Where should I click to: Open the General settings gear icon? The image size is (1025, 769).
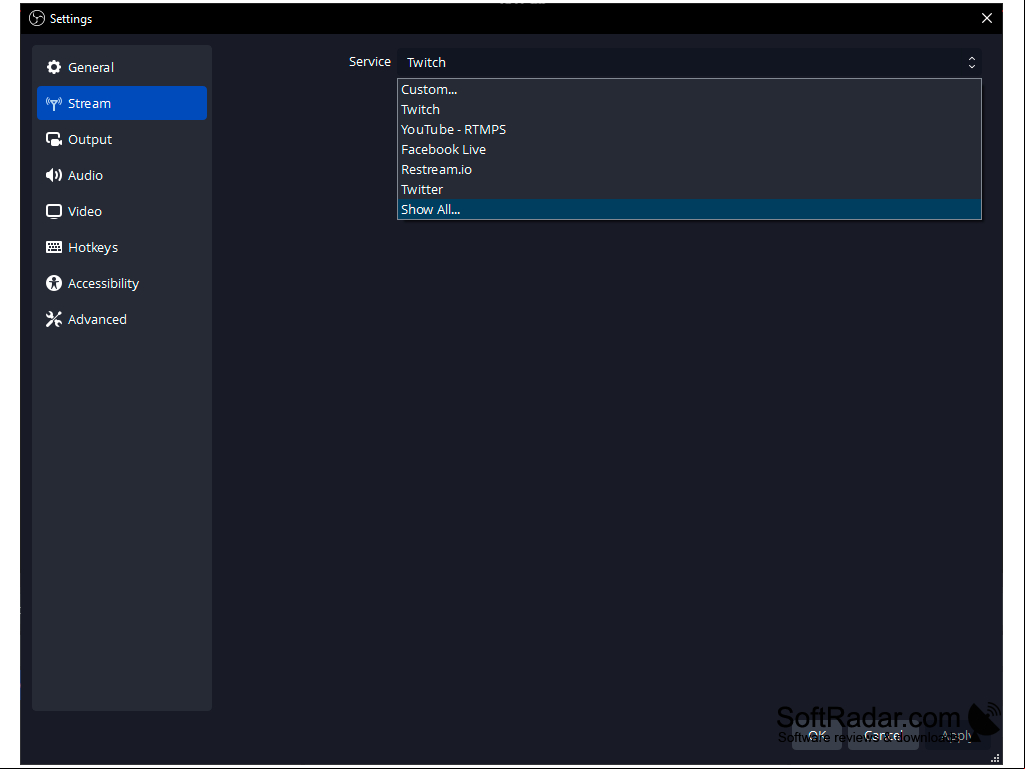(54, 67)
